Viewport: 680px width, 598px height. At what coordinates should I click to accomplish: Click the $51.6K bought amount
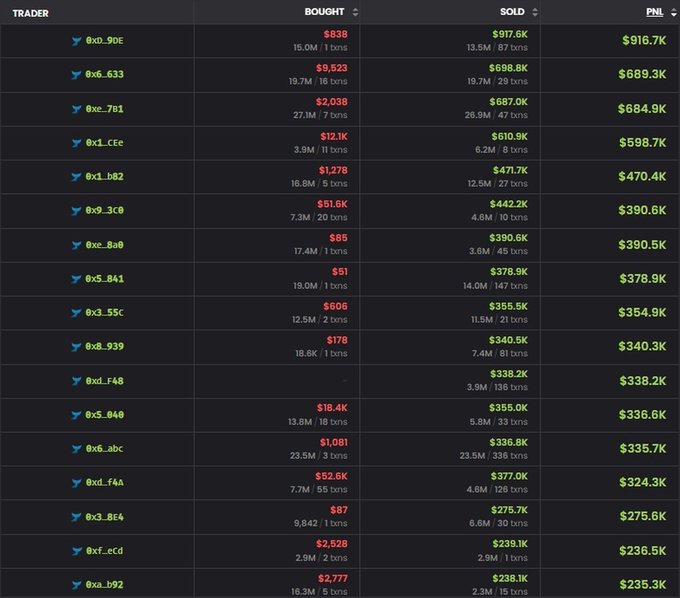(x=332, y=204)
